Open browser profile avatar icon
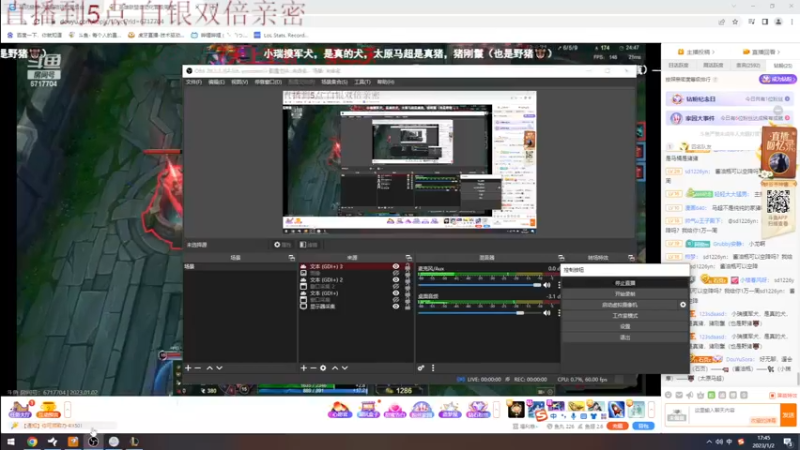Image resolution: width=800 pixels, height=450 pixels. point(779,22)
